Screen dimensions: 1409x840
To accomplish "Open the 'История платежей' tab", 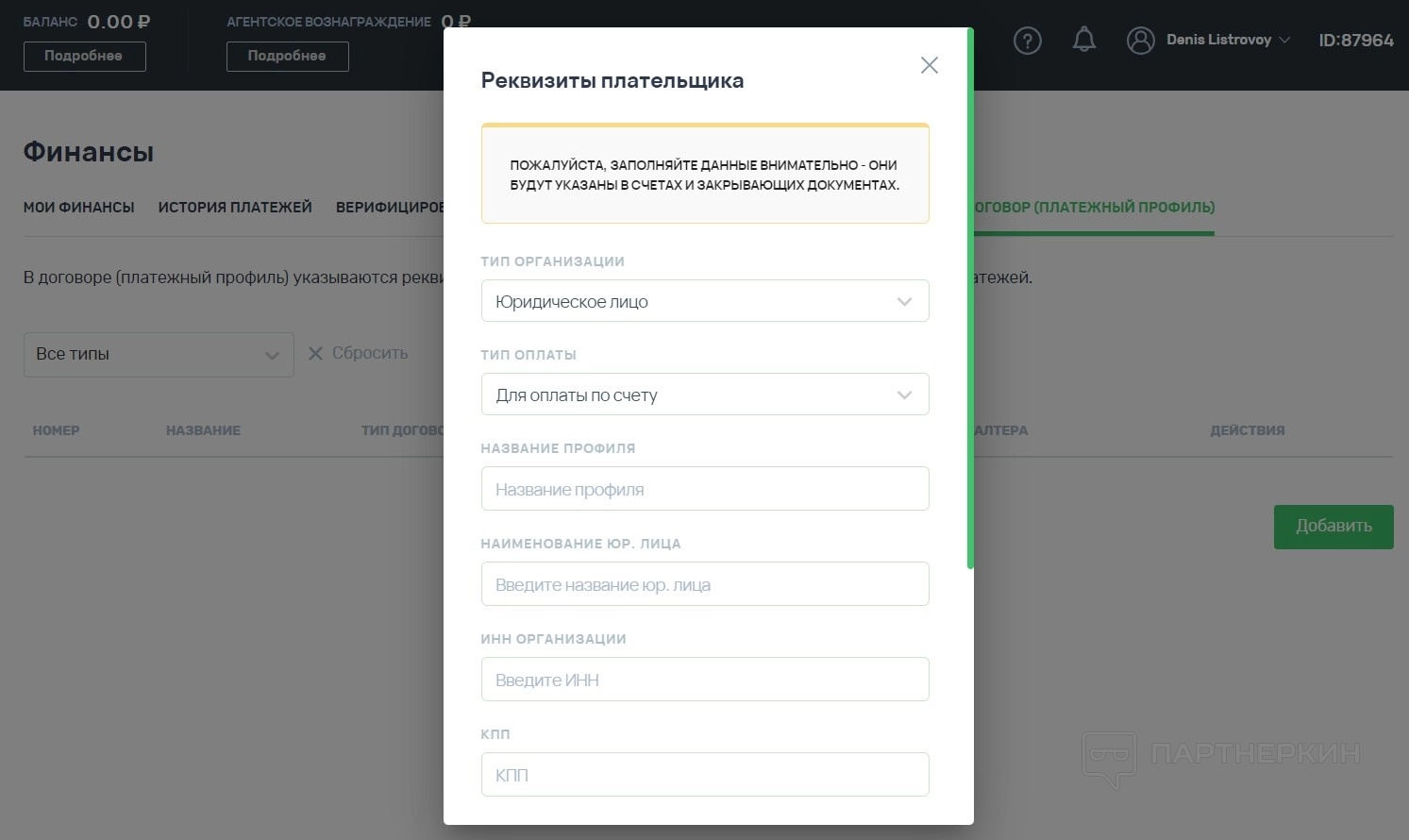I will (235, 208).
